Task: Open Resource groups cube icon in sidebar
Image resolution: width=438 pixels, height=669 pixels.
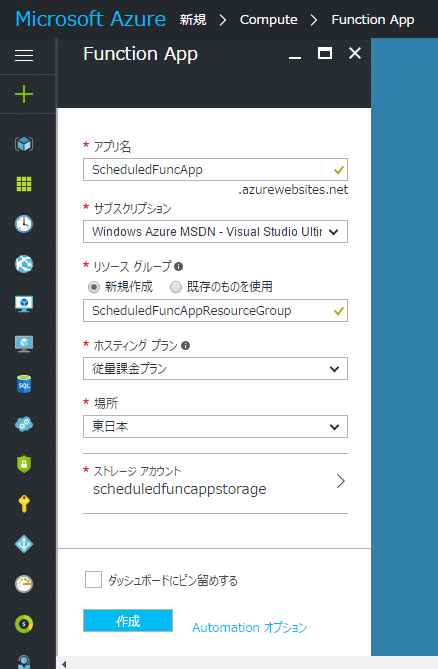Action: 24,144
